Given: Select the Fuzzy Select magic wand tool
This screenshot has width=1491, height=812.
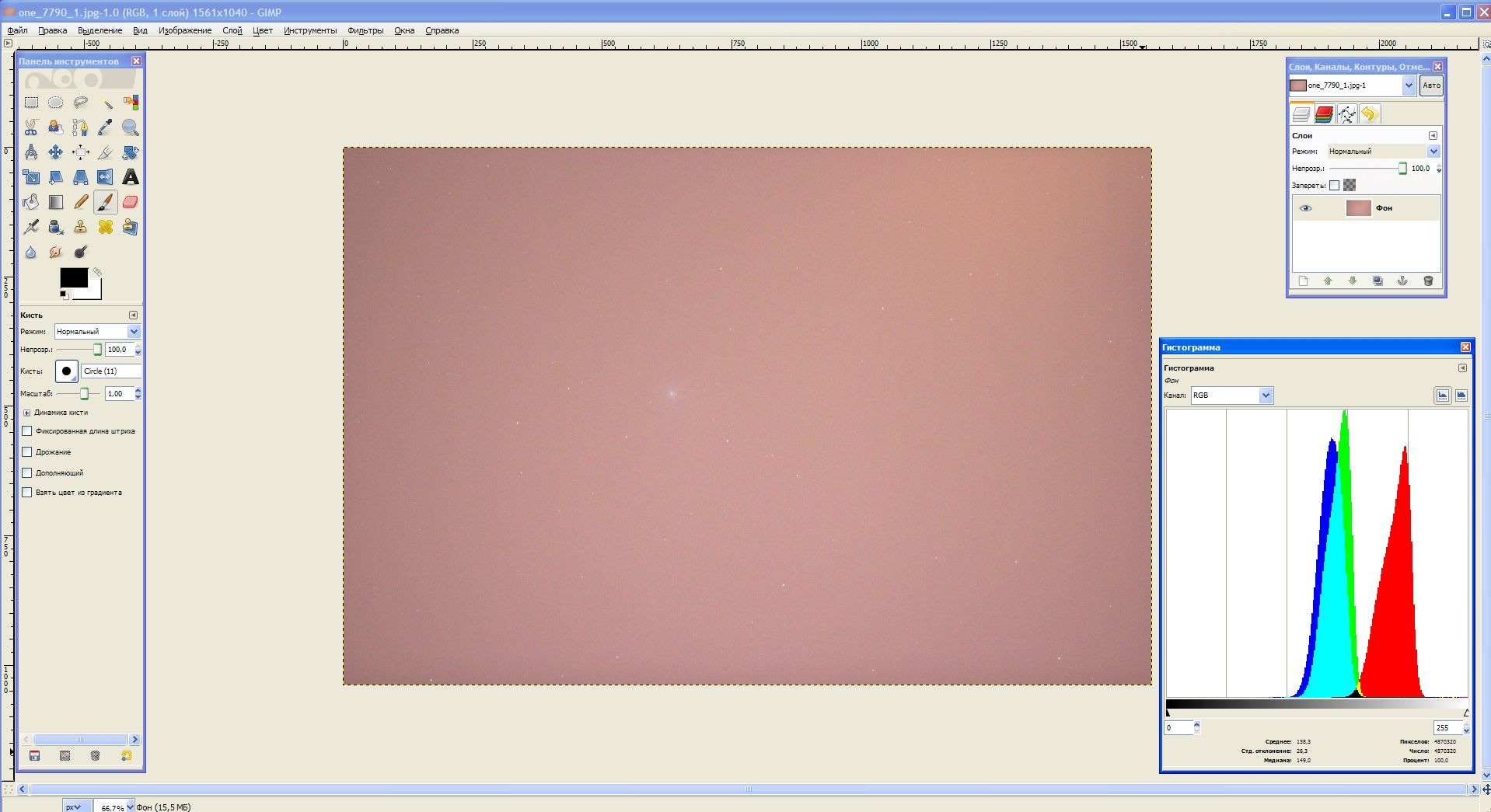Looking at the screenshot, I should point(106,103).
